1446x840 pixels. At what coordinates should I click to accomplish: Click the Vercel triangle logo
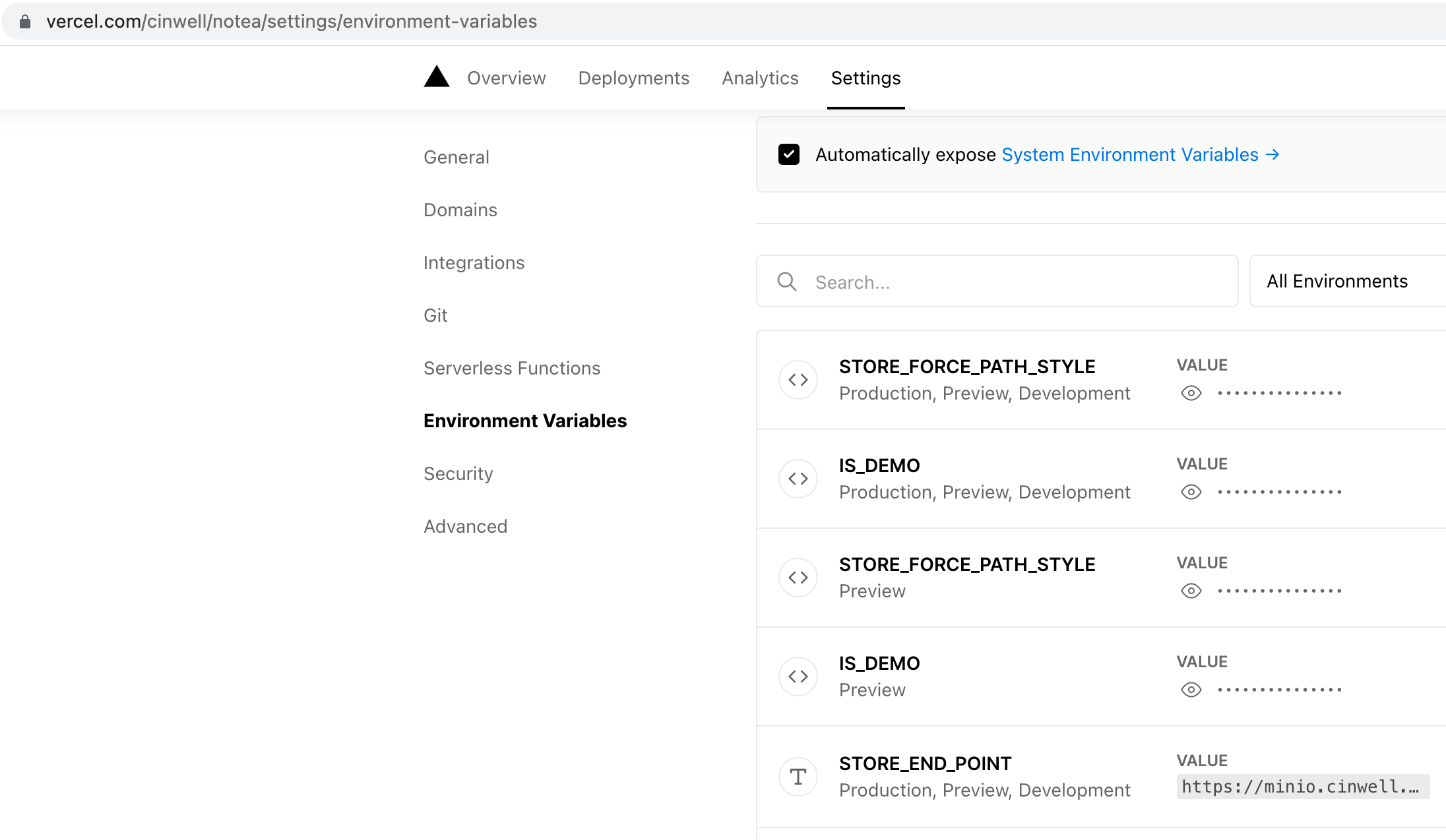[x=436, y=77]
